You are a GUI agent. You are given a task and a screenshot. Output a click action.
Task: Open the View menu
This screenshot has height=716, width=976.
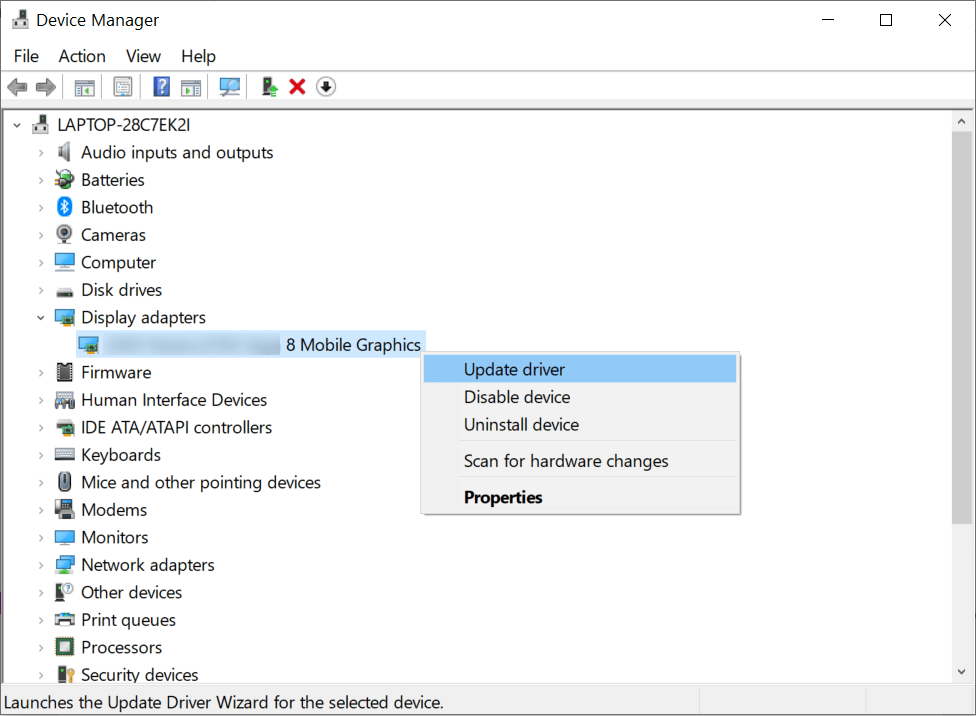143,56
